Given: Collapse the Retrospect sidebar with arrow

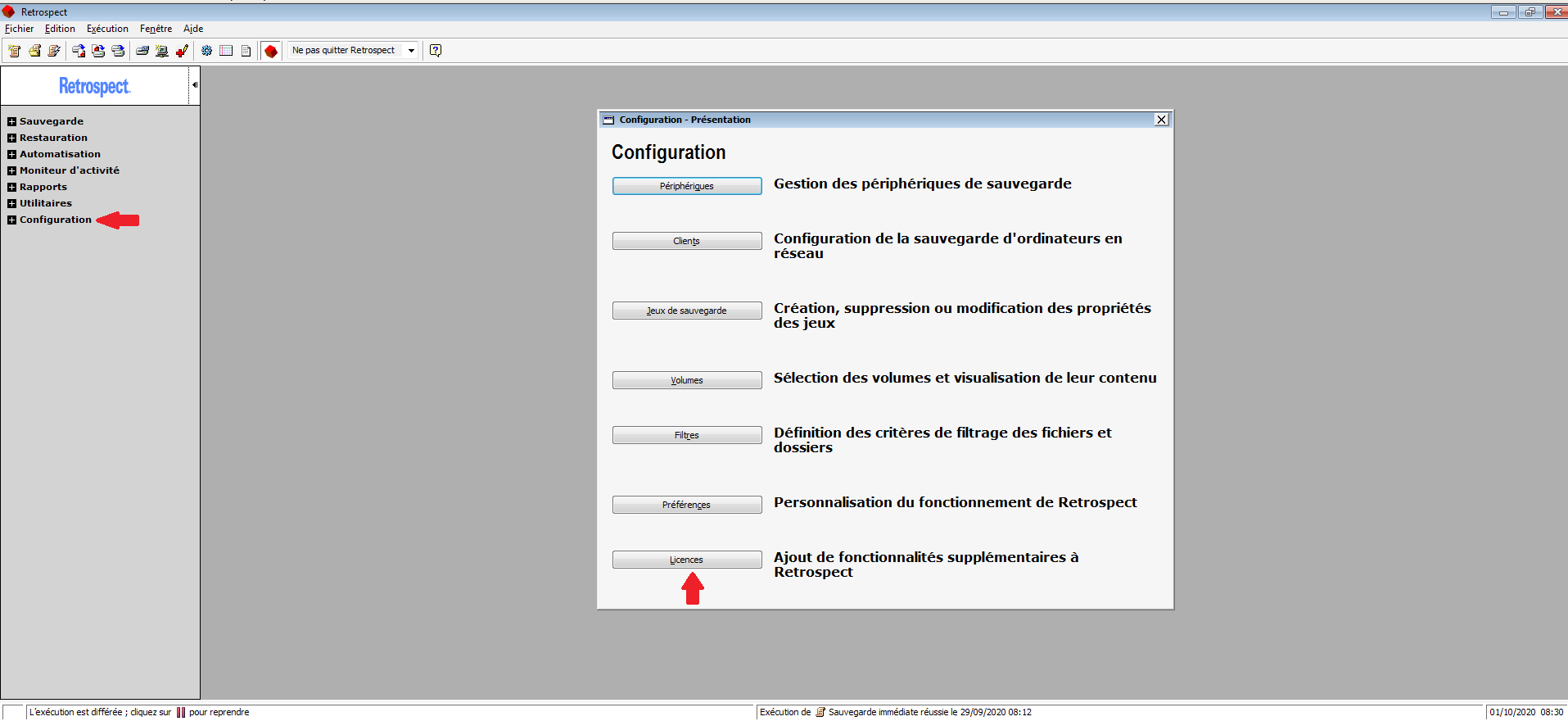Looking at the screenshot, I should coord(194,85).
